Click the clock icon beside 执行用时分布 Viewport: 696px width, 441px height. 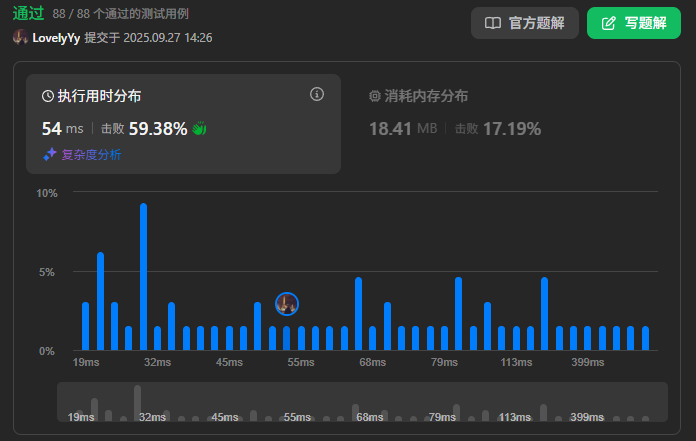[48, 97]
